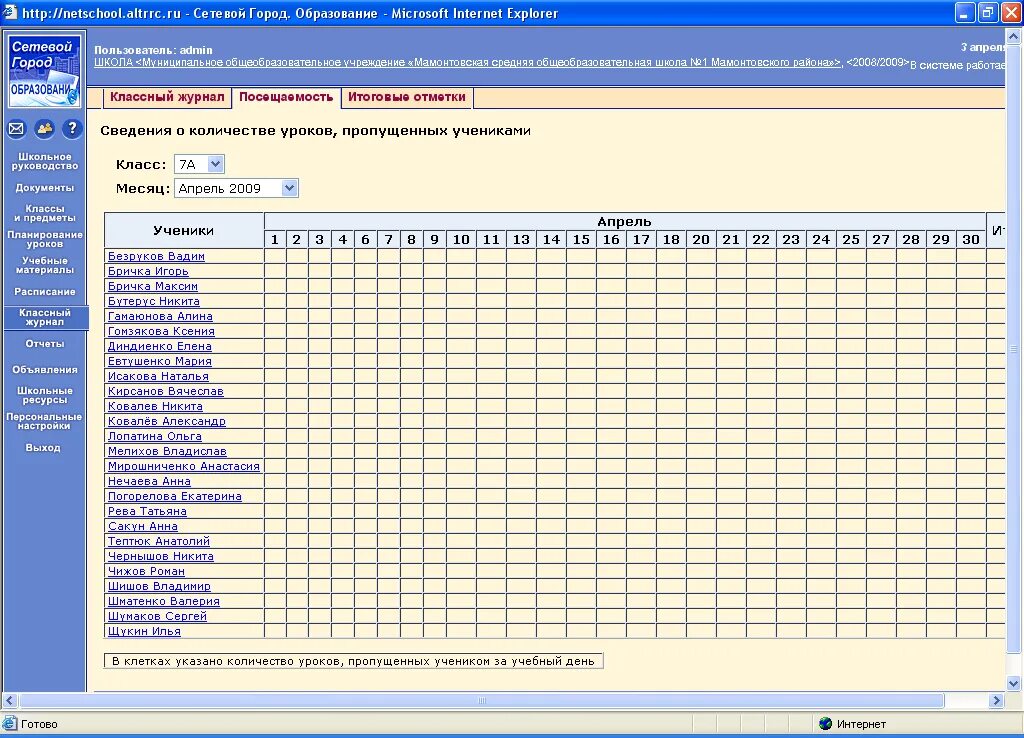Click the Internet zone globe icon

pos(825,724)
